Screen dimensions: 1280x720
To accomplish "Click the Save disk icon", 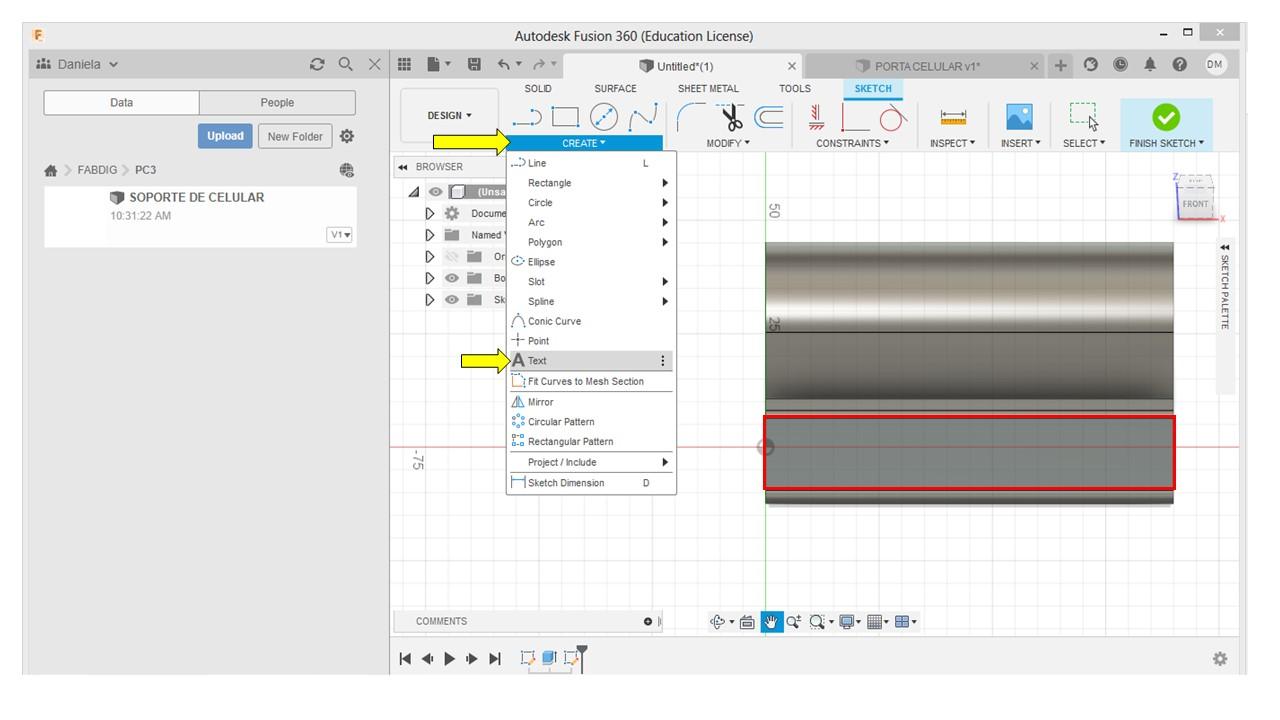I will [x=476, y=65].
